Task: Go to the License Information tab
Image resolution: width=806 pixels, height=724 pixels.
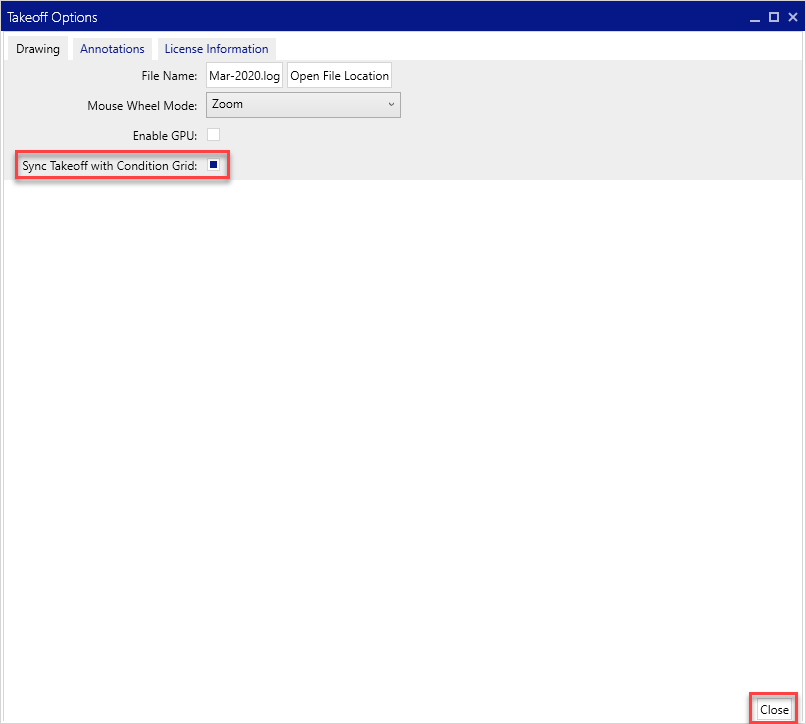Action: pos(216,48)
